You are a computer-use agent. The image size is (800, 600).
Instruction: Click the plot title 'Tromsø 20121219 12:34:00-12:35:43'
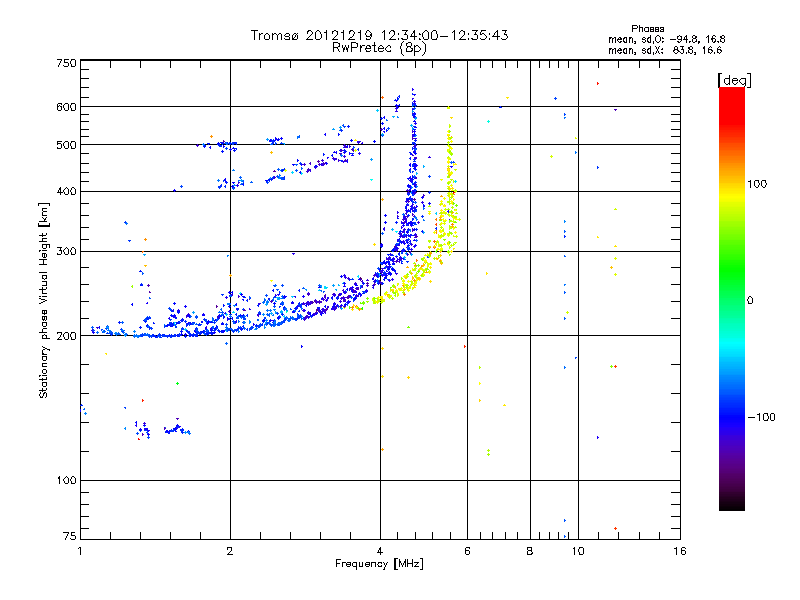[379, 35]
